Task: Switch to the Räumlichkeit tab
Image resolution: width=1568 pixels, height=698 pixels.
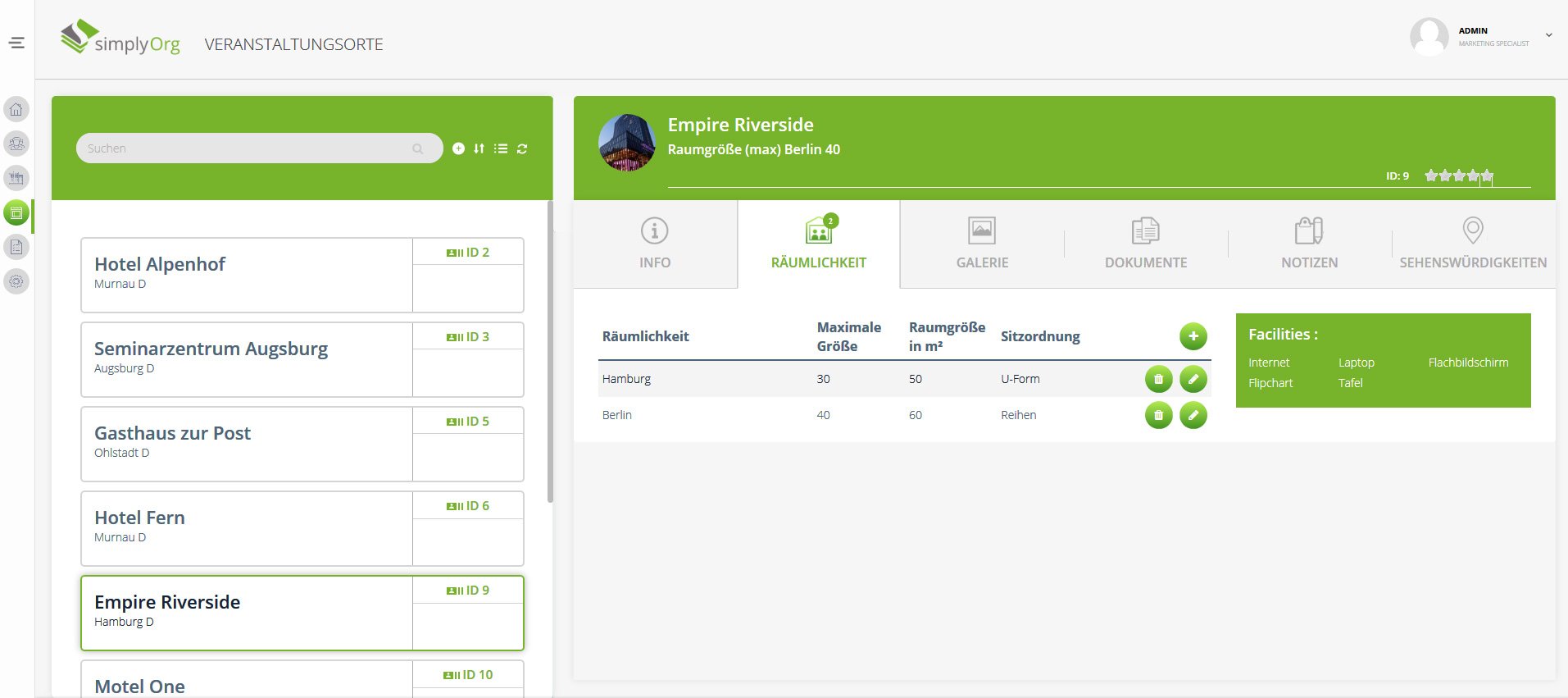Action: [x=819, y=244]
